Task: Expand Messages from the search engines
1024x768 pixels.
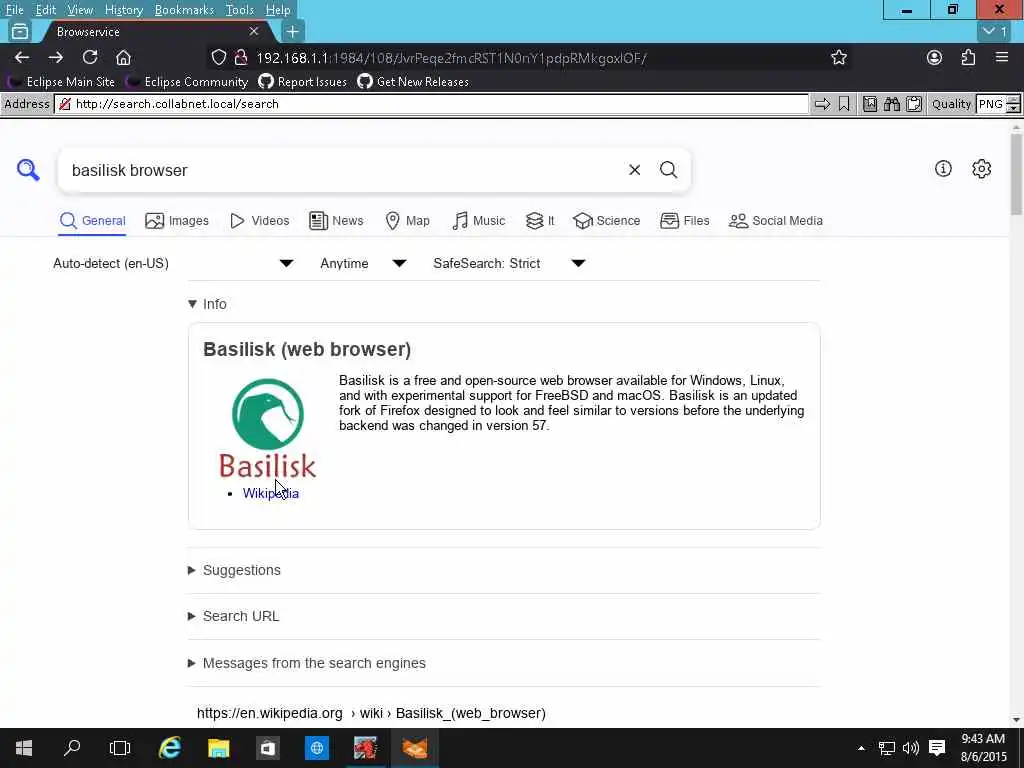Action: pos(307,663)
